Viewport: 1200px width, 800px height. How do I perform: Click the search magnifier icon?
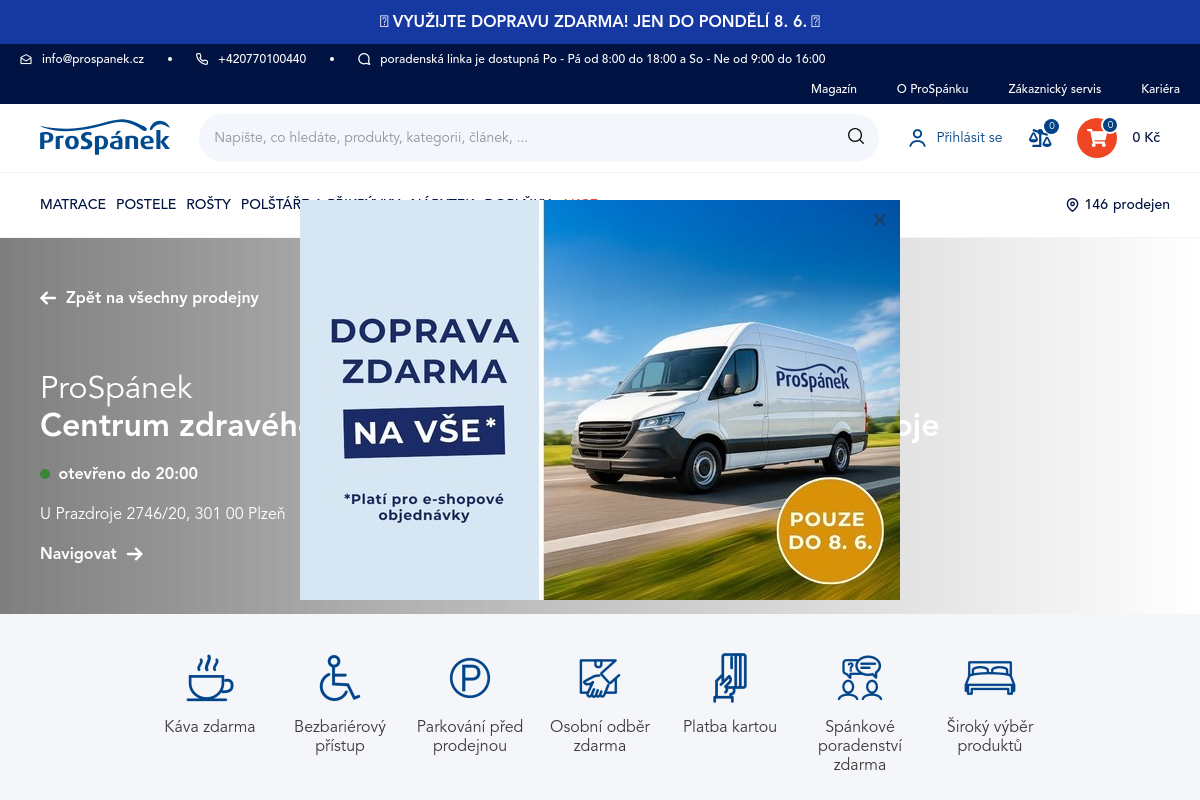856,137
